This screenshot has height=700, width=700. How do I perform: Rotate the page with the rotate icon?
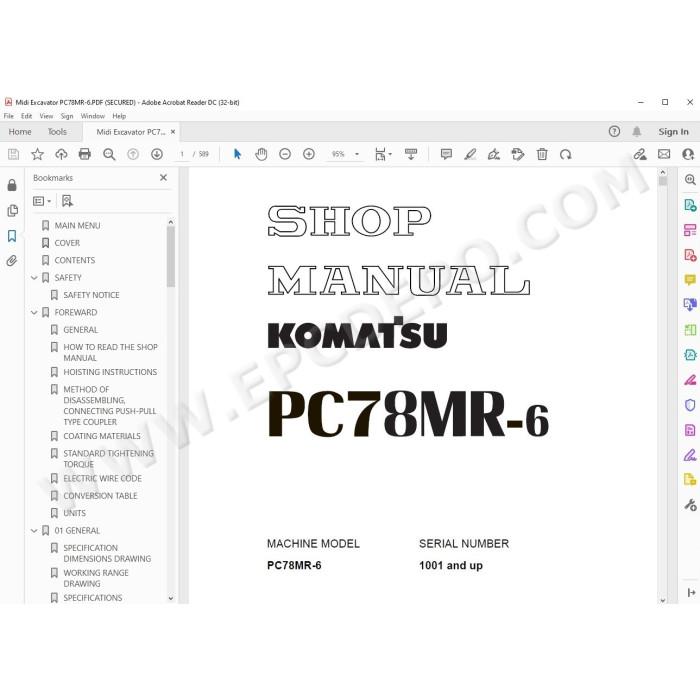point(566,154)
